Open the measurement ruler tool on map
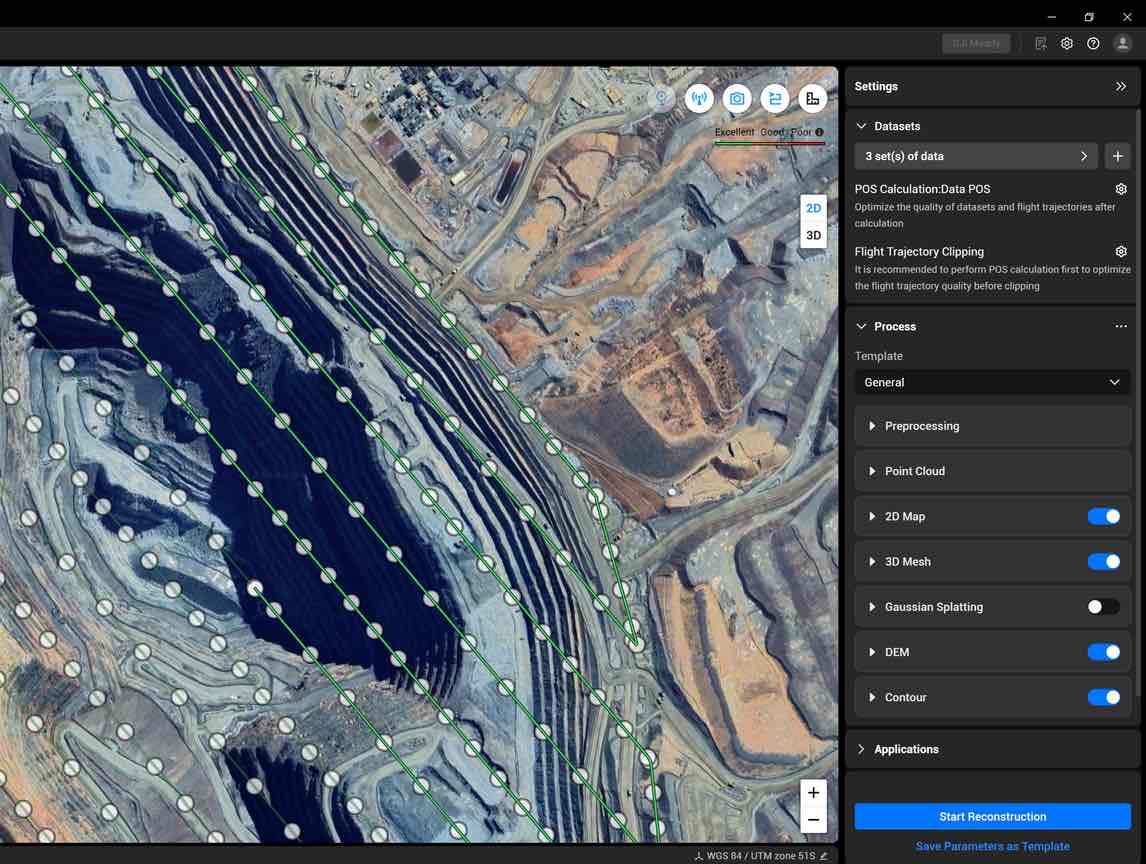1146x864 pixels. point(812,98)
